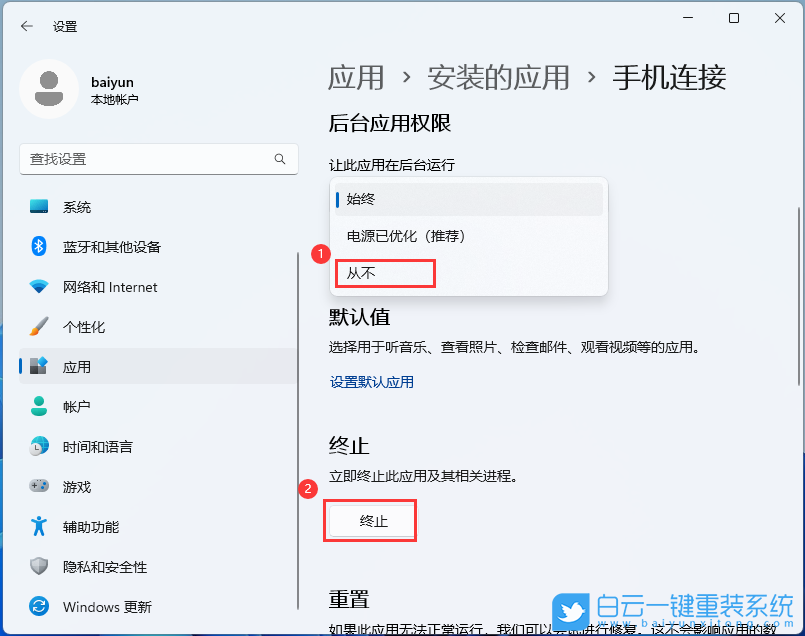Select the 帐户 sidebar entry
Viewport: 805px width, 636px height.
point(75,407)
